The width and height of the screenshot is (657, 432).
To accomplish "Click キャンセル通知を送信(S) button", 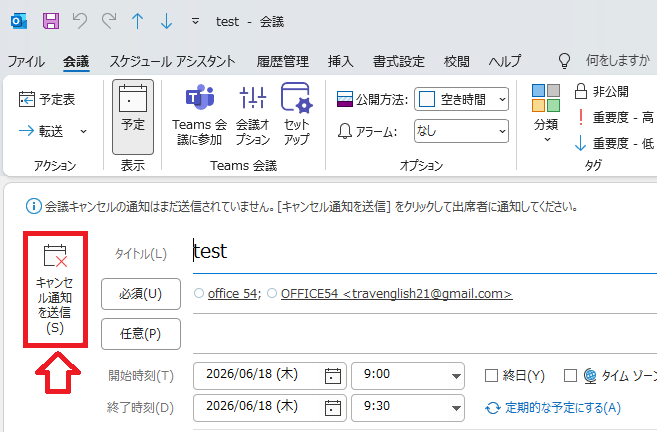I will click(x=55, y=289).
